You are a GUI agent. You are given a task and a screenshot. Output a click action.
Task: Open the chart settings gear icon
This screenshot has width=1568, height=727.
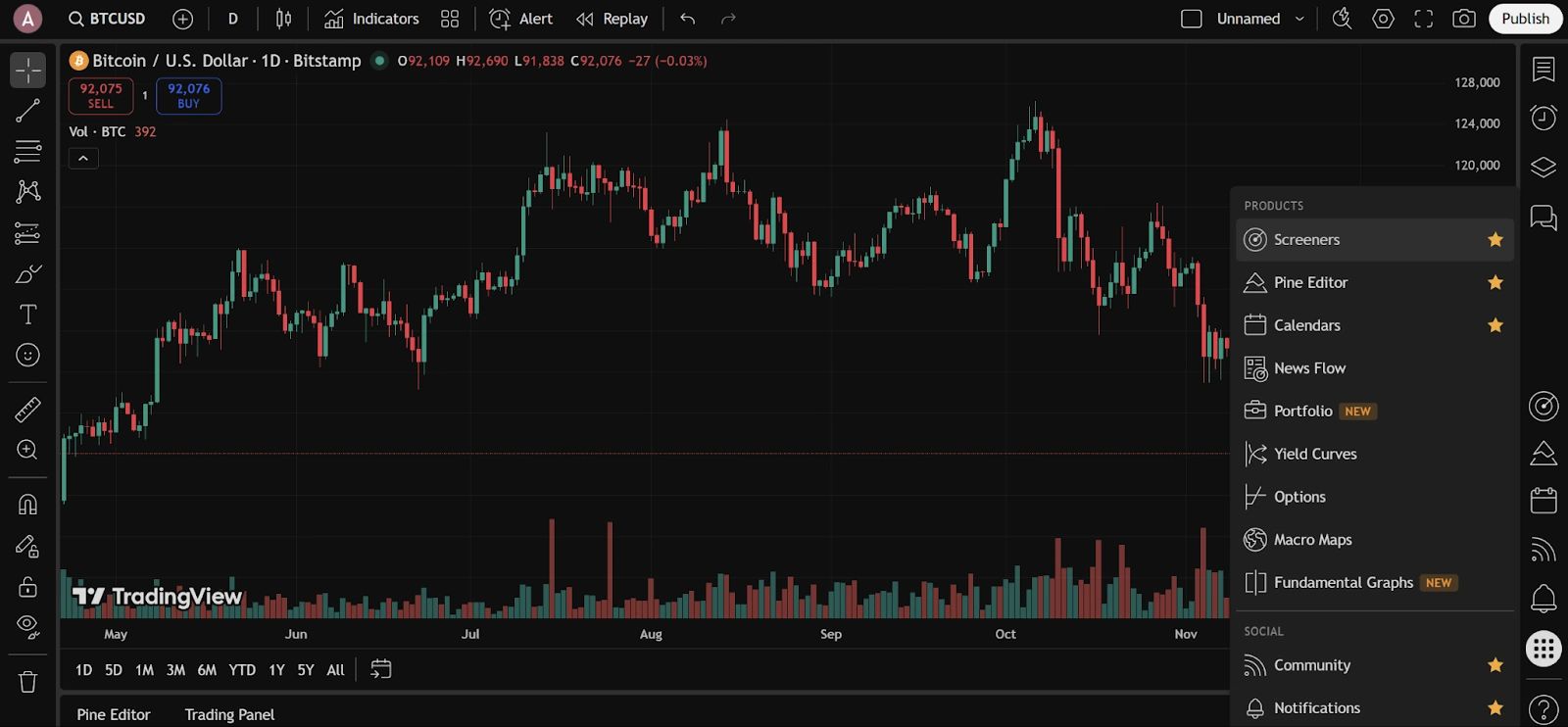[x=1383, y=19]
